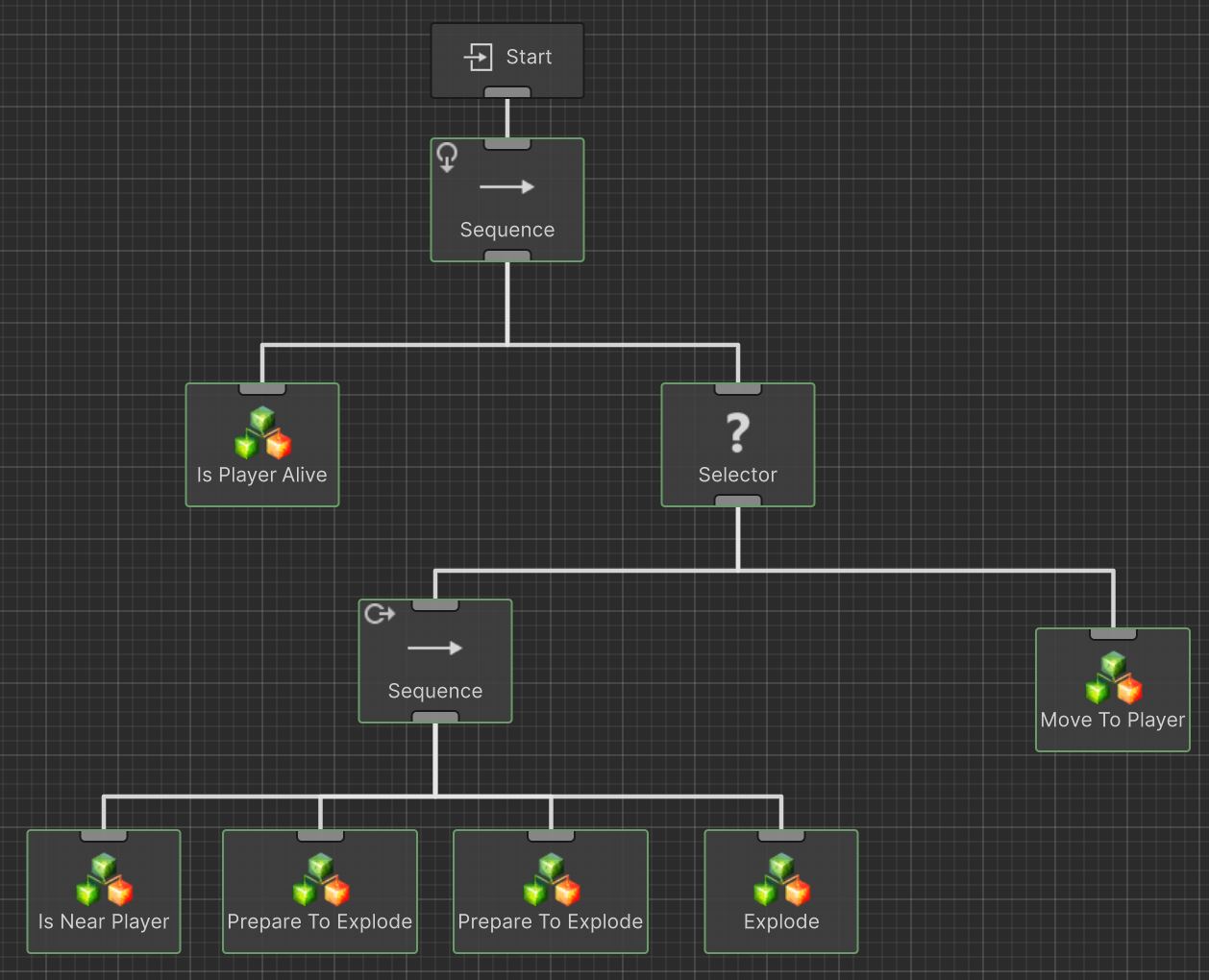Screen dimensions: 1209x980
Task: Click the input port atop Move To Player
Action: point(1113,634)
